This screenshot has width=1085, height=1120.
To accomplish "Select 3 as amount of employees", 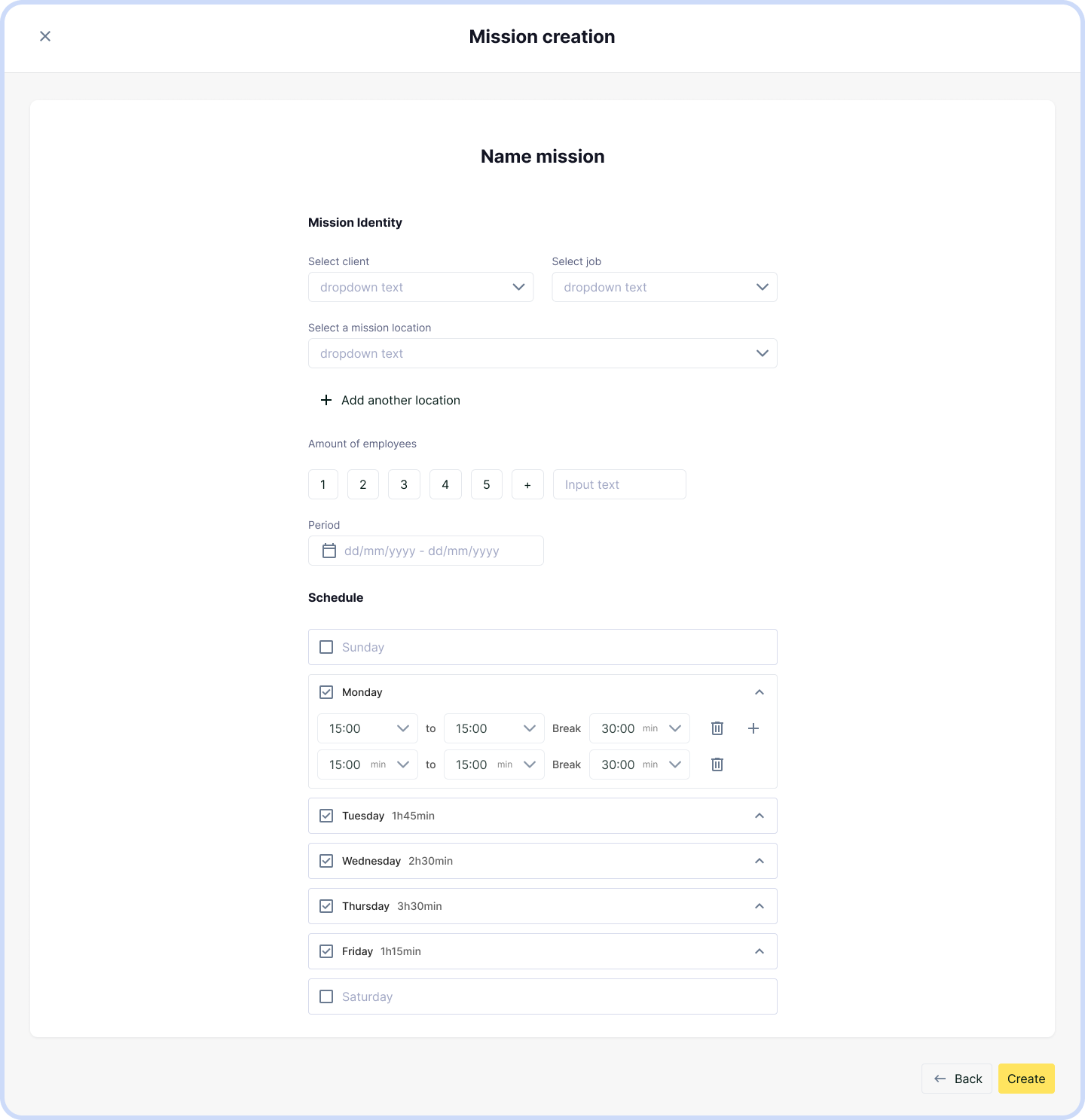I will tap(404, 484).
